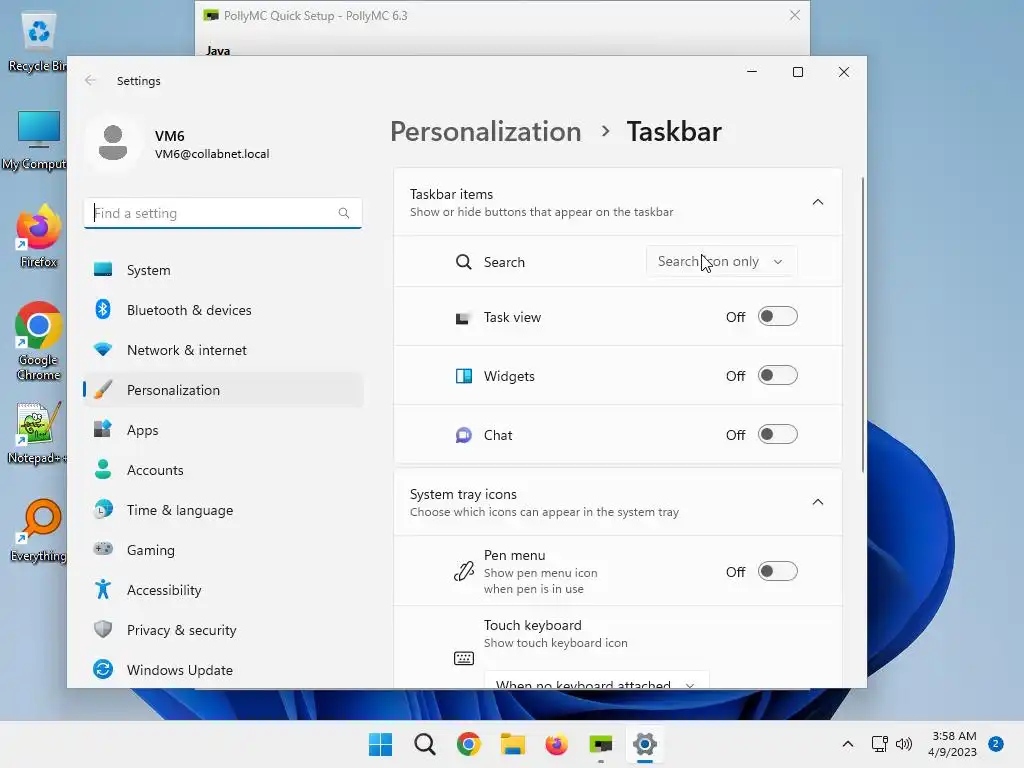
Task: Click the Network wifi icon in sidebar
Action: [103, 349]
